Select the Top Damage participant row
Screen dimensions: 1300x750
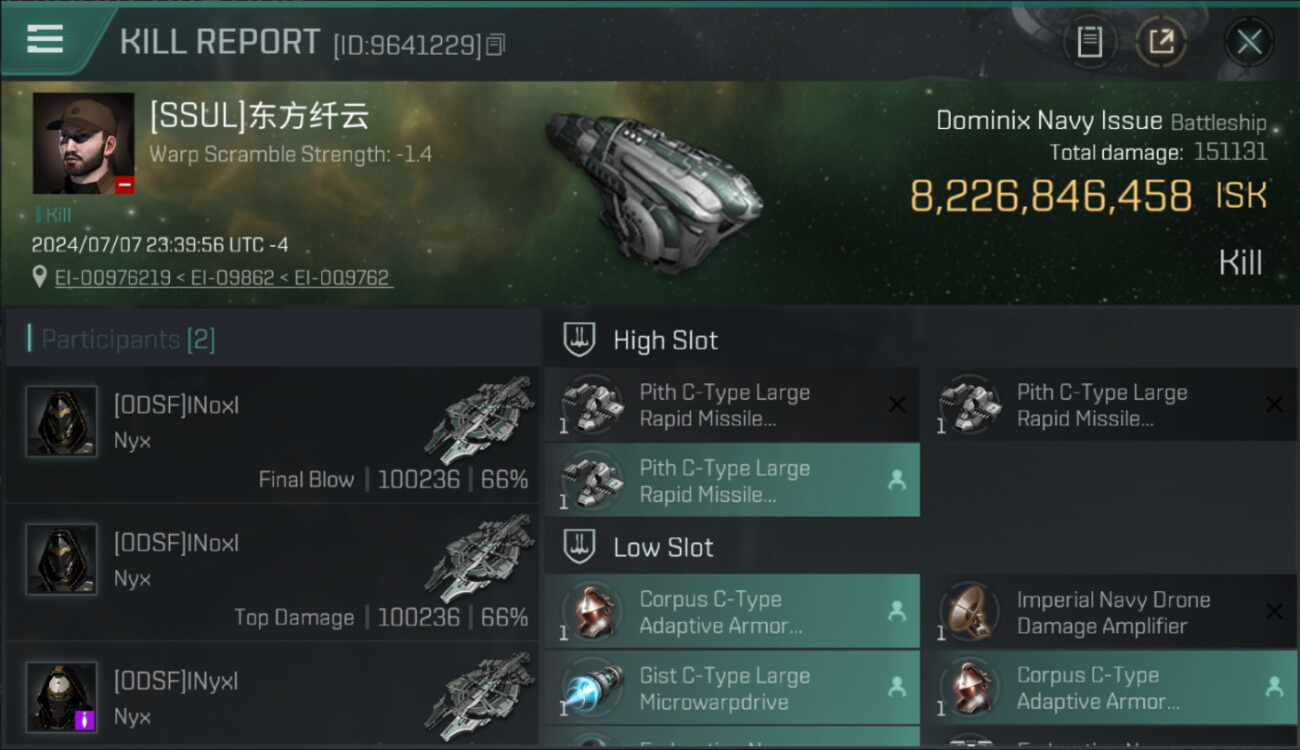click(x=272, y=572)
